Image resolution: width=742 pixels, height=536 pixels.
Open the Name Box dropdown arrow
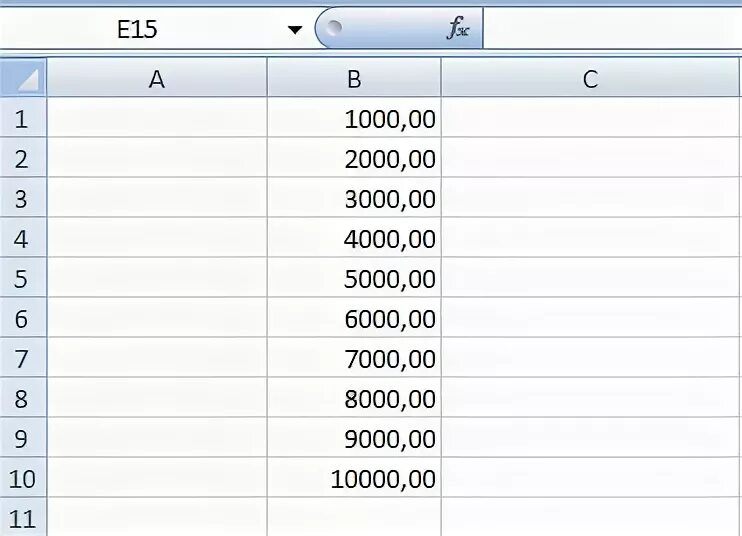click(295, 30)
